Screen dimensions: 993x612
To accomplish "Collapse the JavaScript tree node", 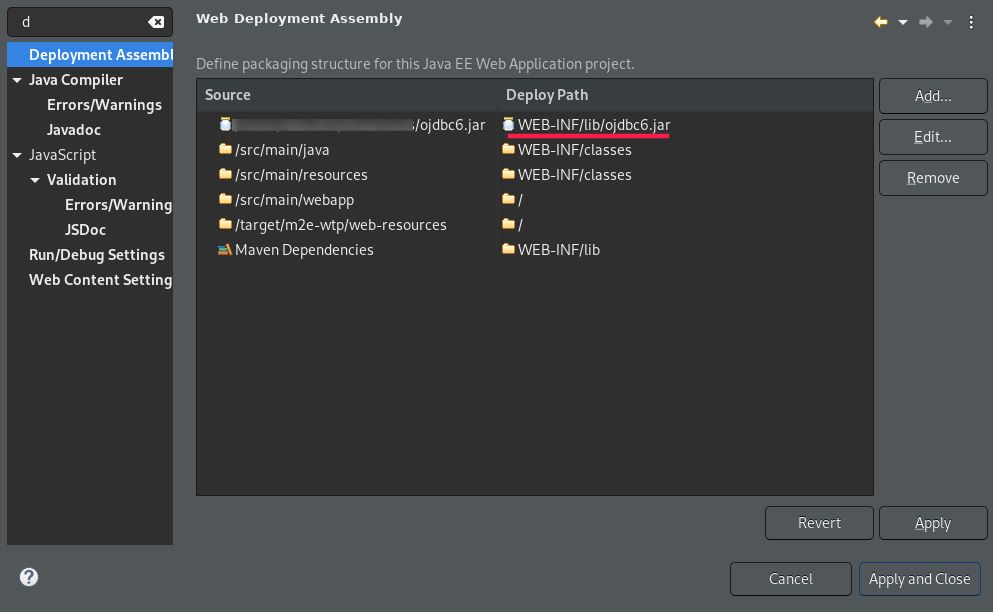I will 17,155.
